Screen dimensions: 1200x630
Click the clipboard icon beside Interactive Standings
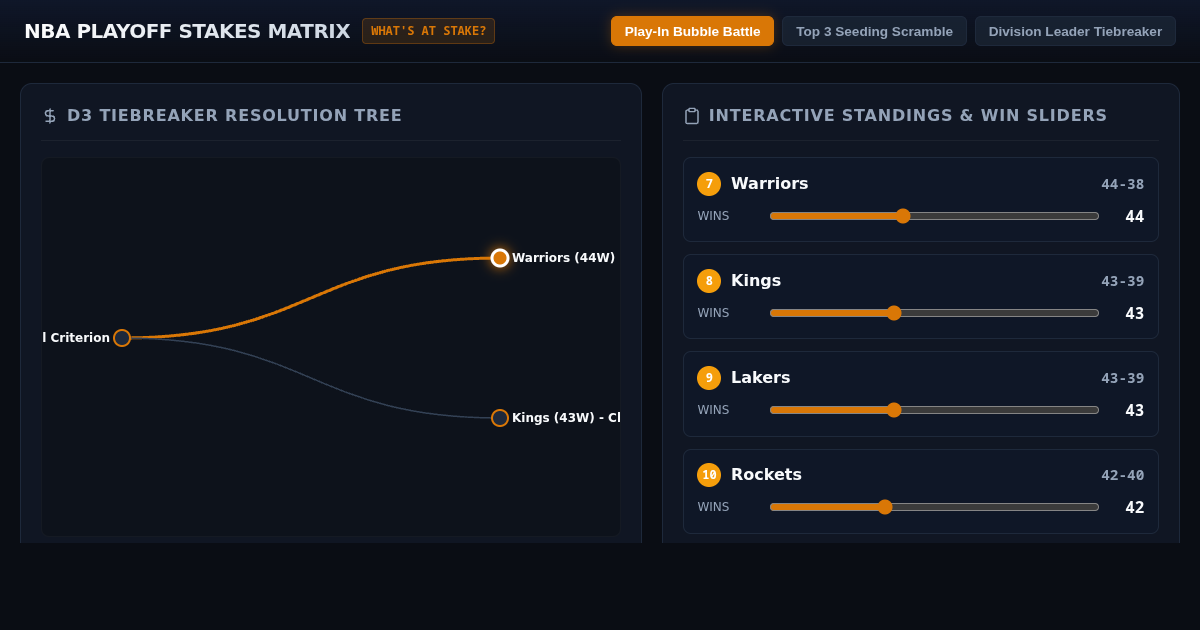[691, 116]
